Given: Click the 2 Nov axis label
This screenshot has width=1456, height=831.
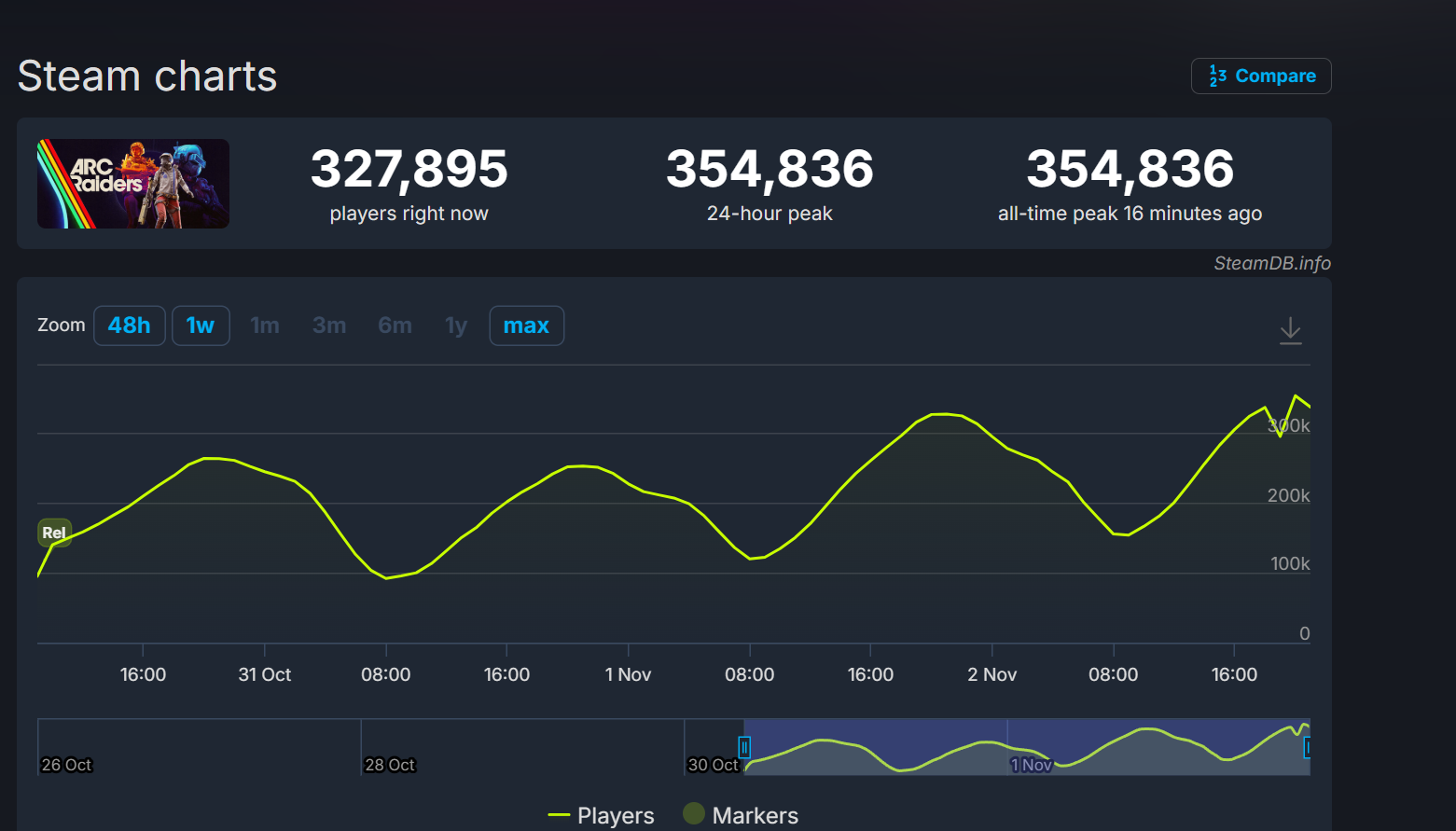Looking at the screenshot, I should [x=991, y=674].
